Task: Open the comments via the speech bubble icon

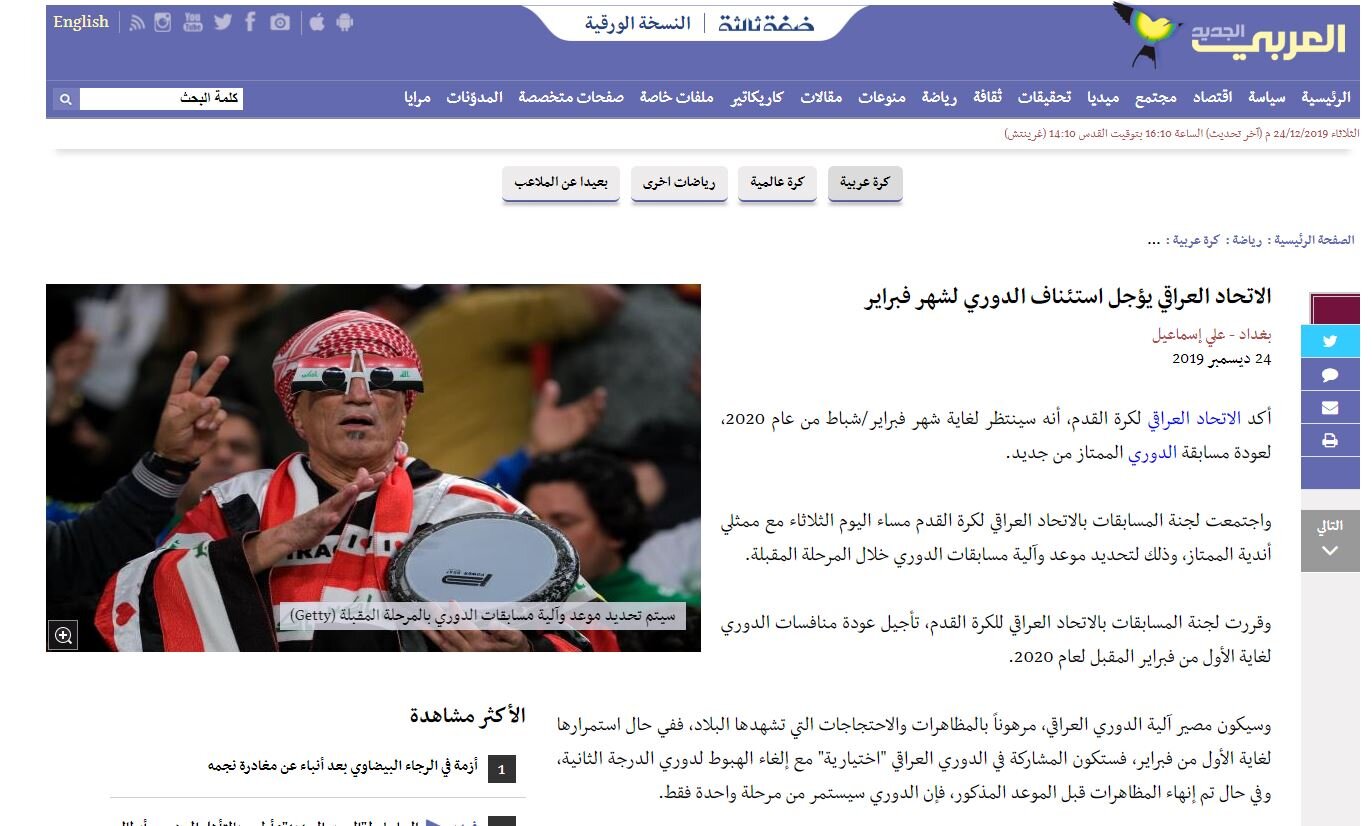Action: (x=1329, y=373)
